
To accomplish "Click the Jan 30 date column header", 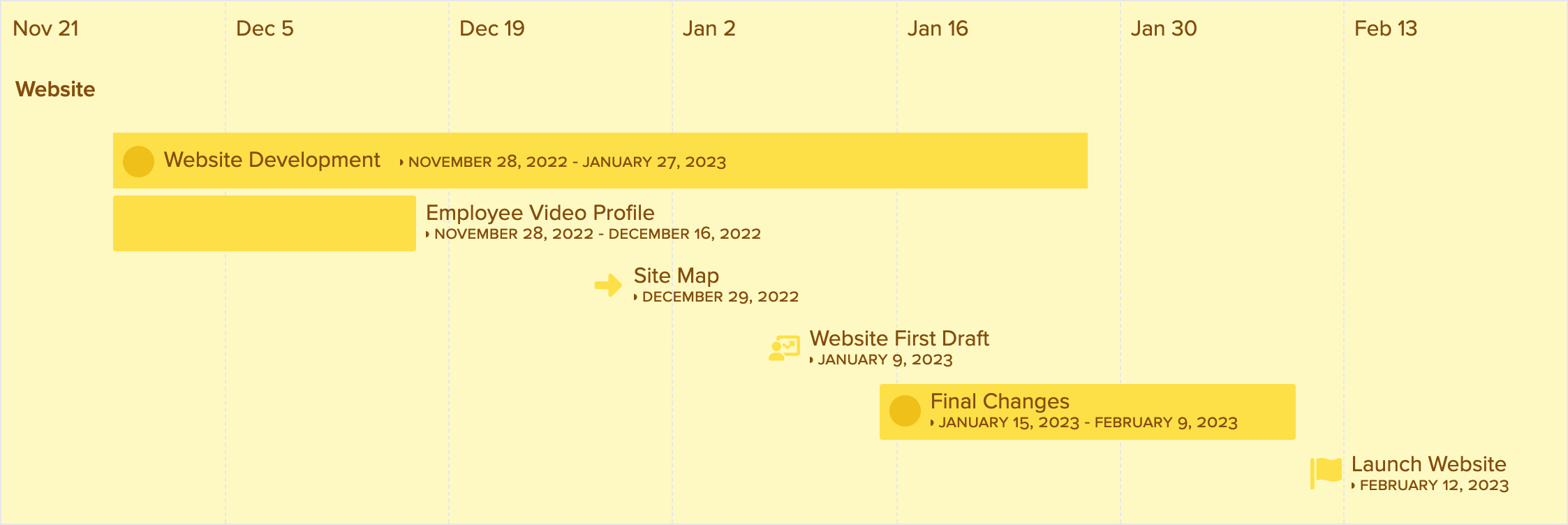I will click(1164, 29).
